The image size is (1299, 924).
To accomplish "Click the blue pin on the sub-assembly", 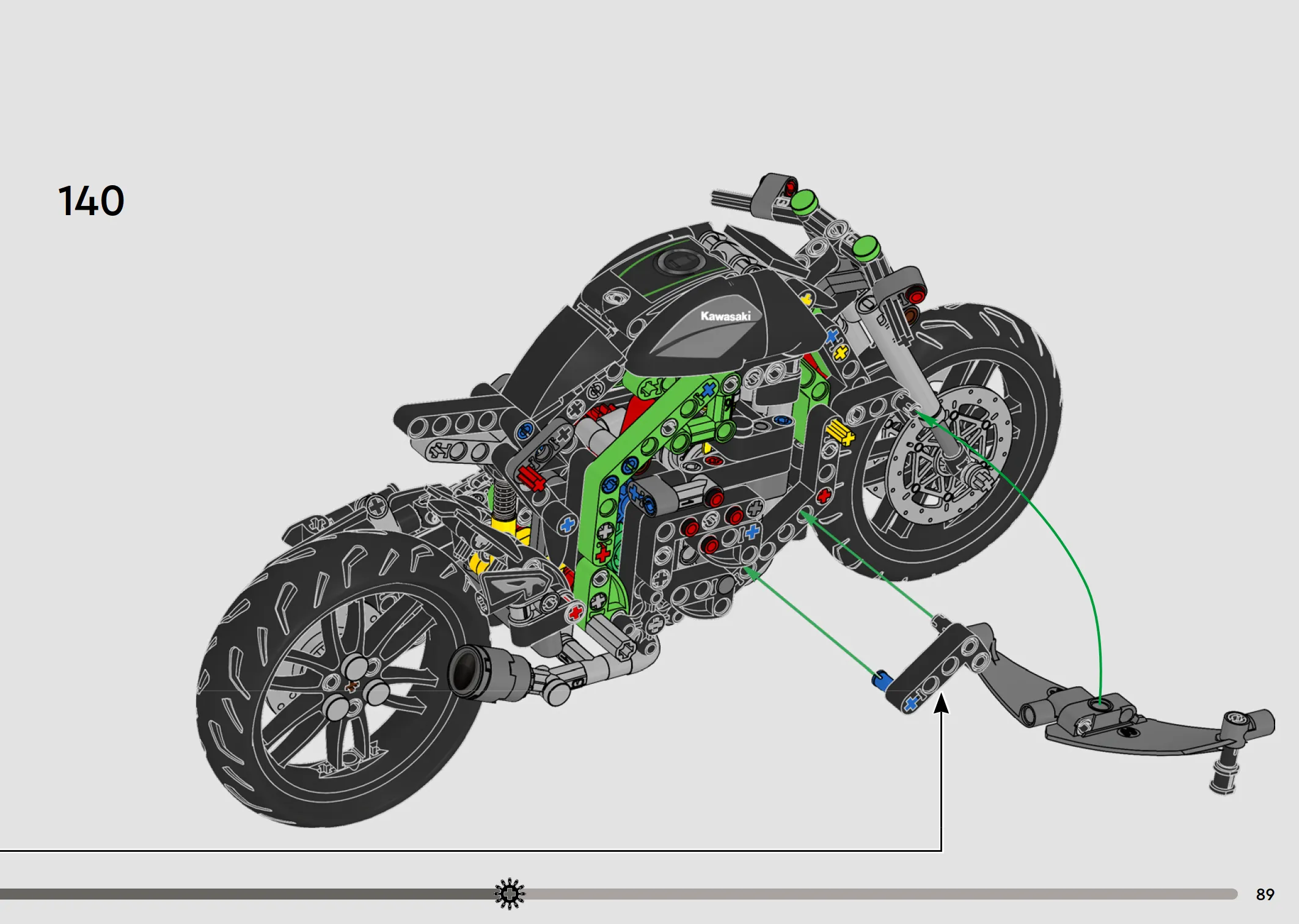I will 883,680.
